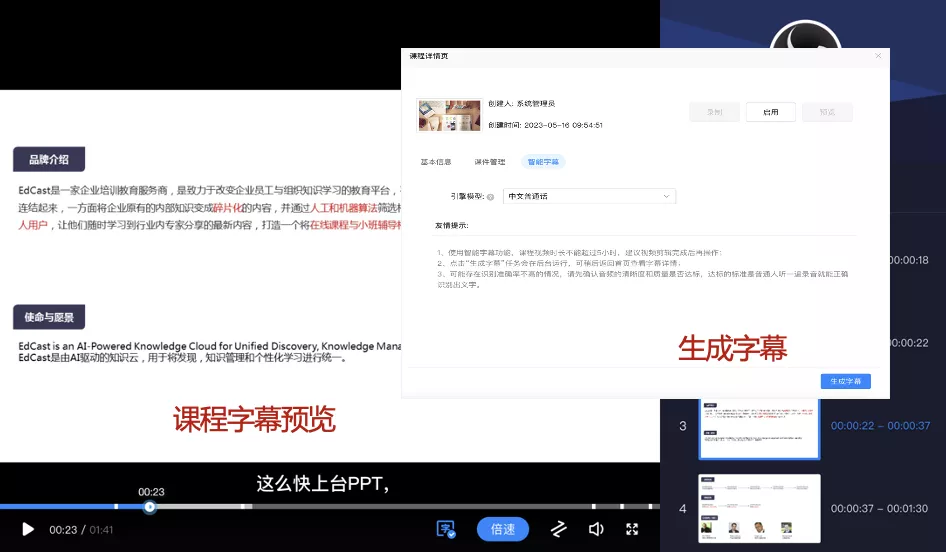Switch to the 课件管理 tab

click(x=489, y=162)
